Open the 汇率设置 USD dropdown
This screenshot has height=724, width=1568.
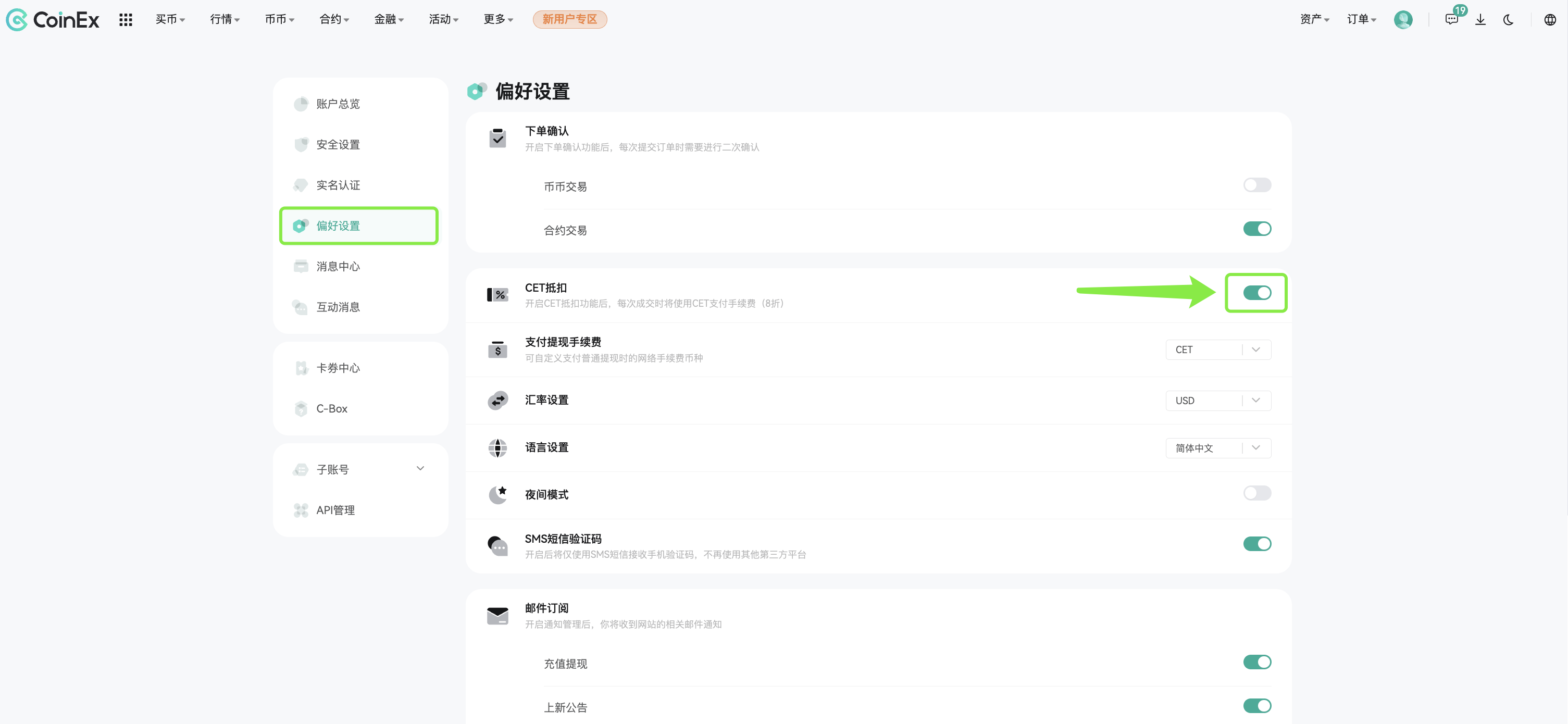(1218, 401)
